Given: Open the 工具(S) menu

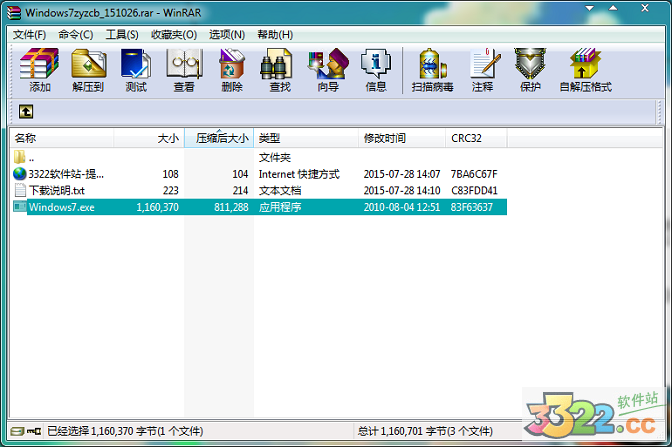Looking at the screenshot, I should pos(122,34).
